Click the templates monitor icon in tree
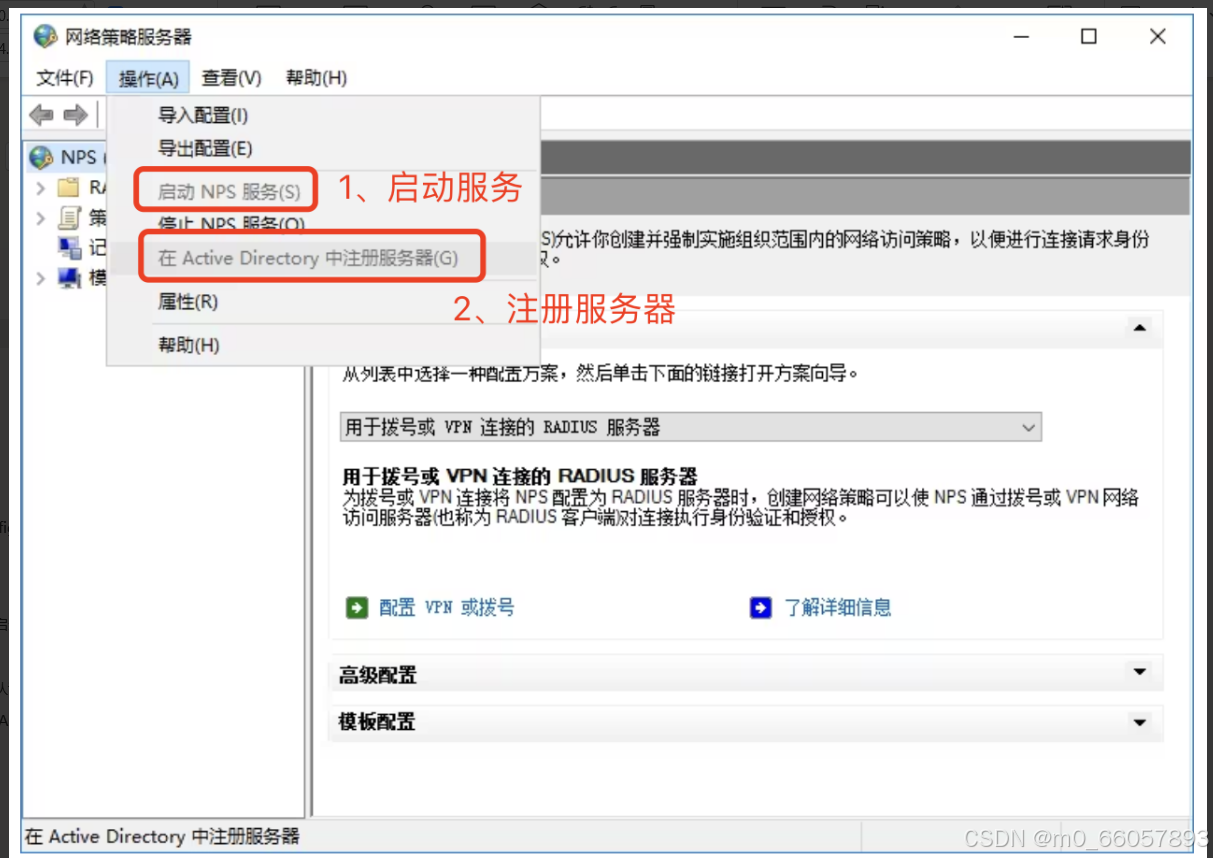The image size is (1213, 858). (x=69, y=278)
